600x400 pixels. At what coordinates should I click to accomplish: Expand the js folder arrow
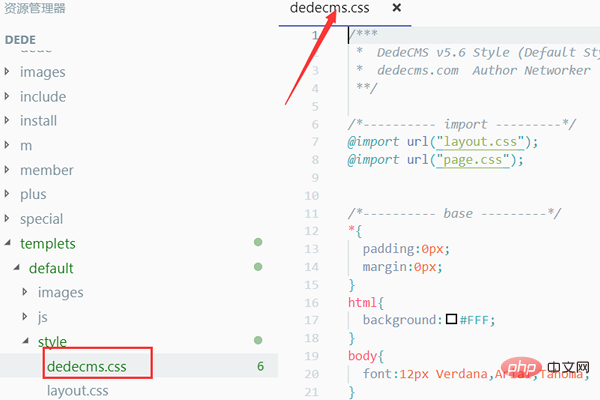[25, 317]
